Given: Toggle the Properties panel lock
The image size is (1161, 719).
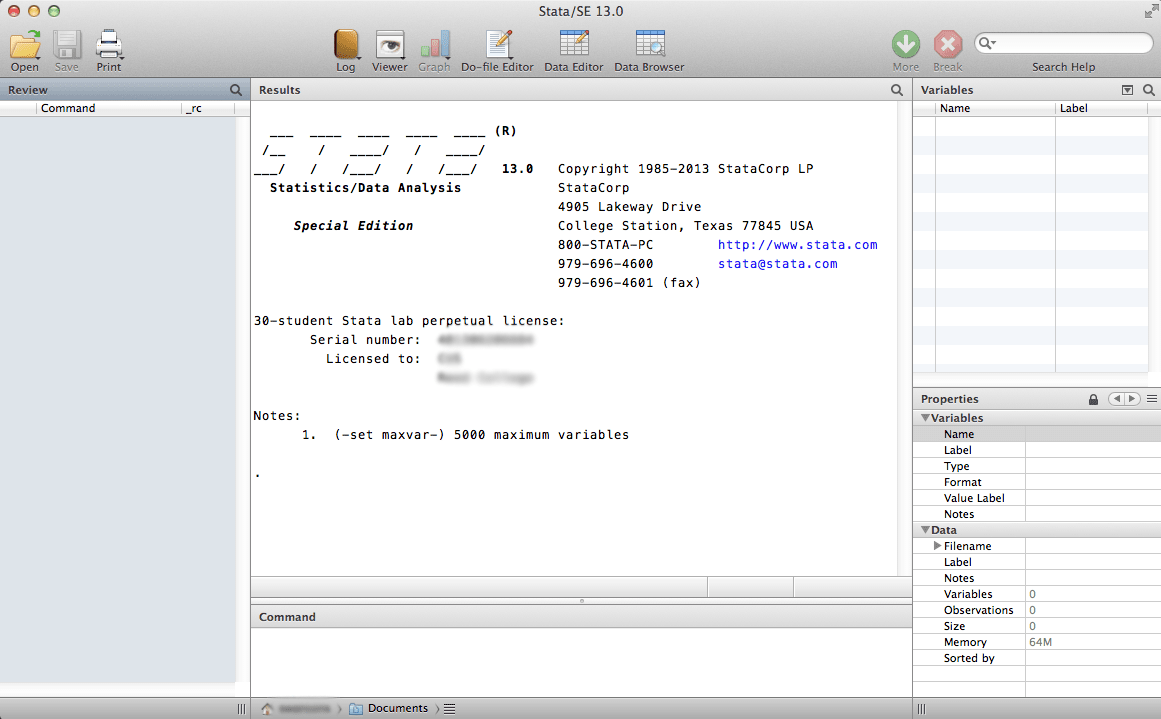Looking at the screenshot, I should coord(1093,398).
